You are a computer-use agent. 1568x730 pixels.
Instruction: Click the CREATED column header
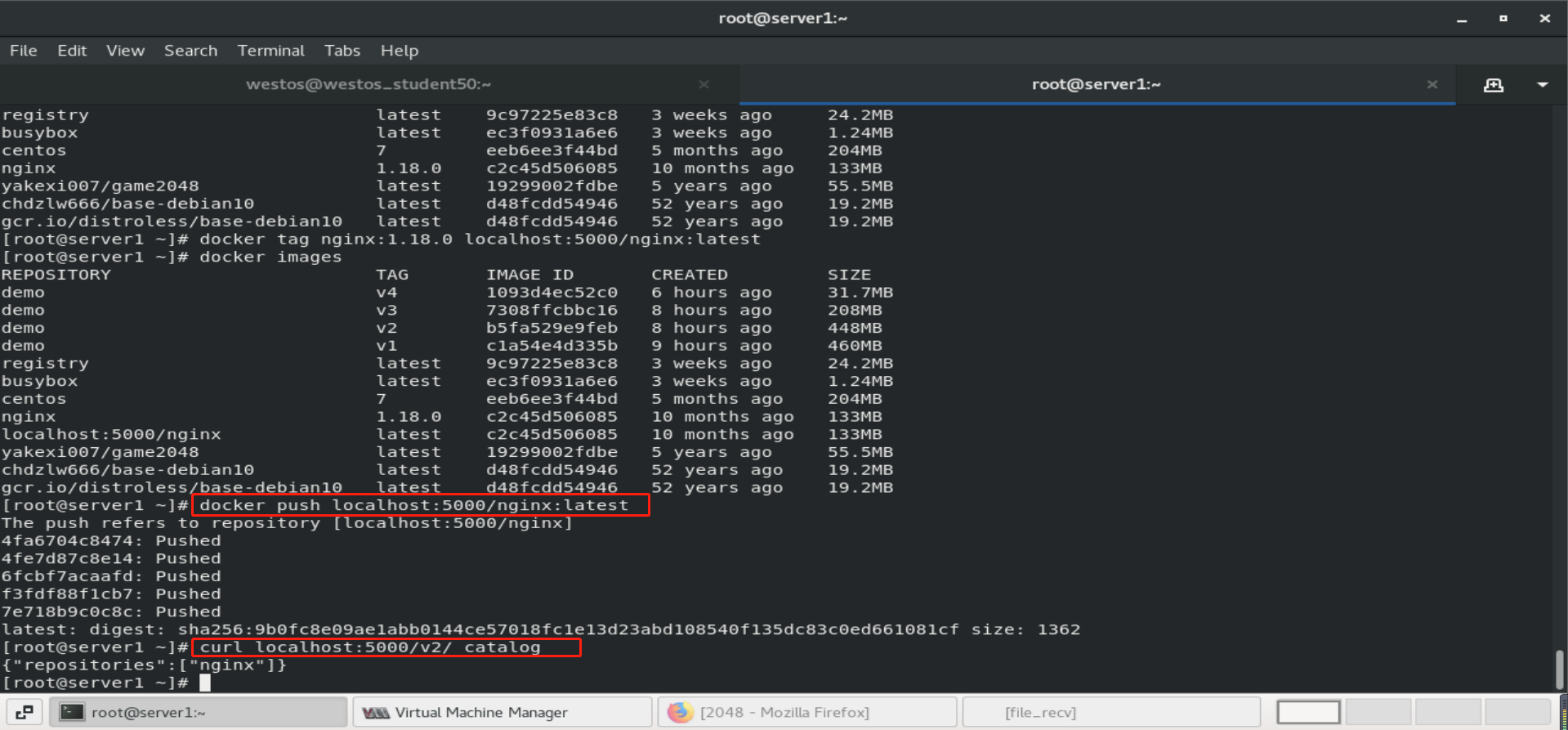690,275
